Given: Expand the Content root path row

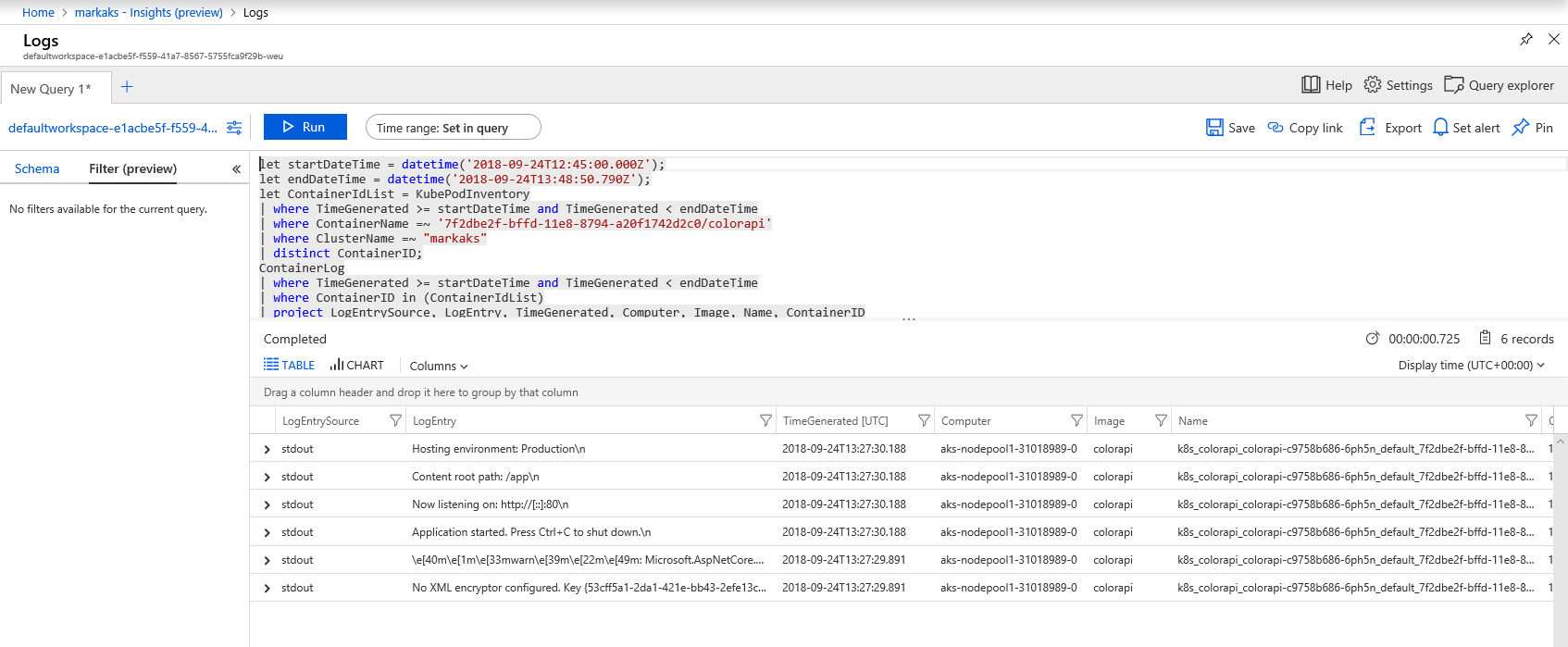Looking at the screenshot, I should pyautogui.click(x=267, y=477).
